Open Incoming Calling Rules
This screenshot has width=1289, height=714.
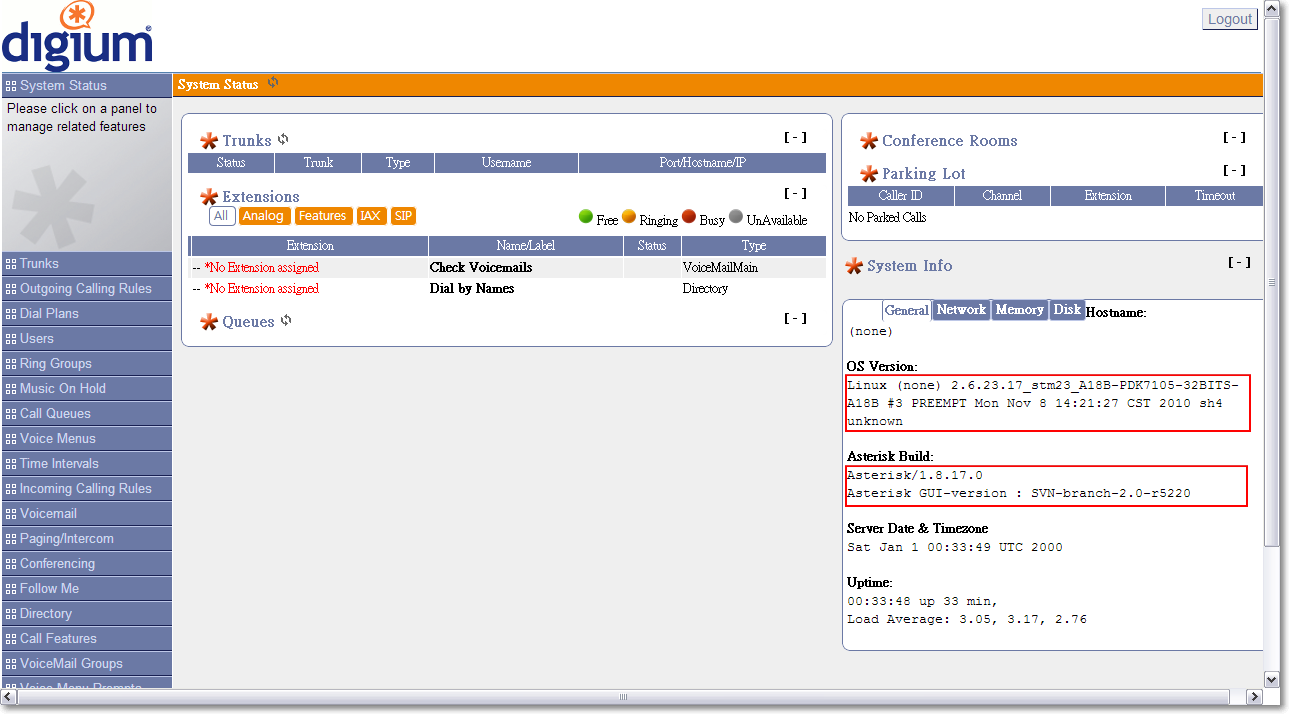click(86, 488)
